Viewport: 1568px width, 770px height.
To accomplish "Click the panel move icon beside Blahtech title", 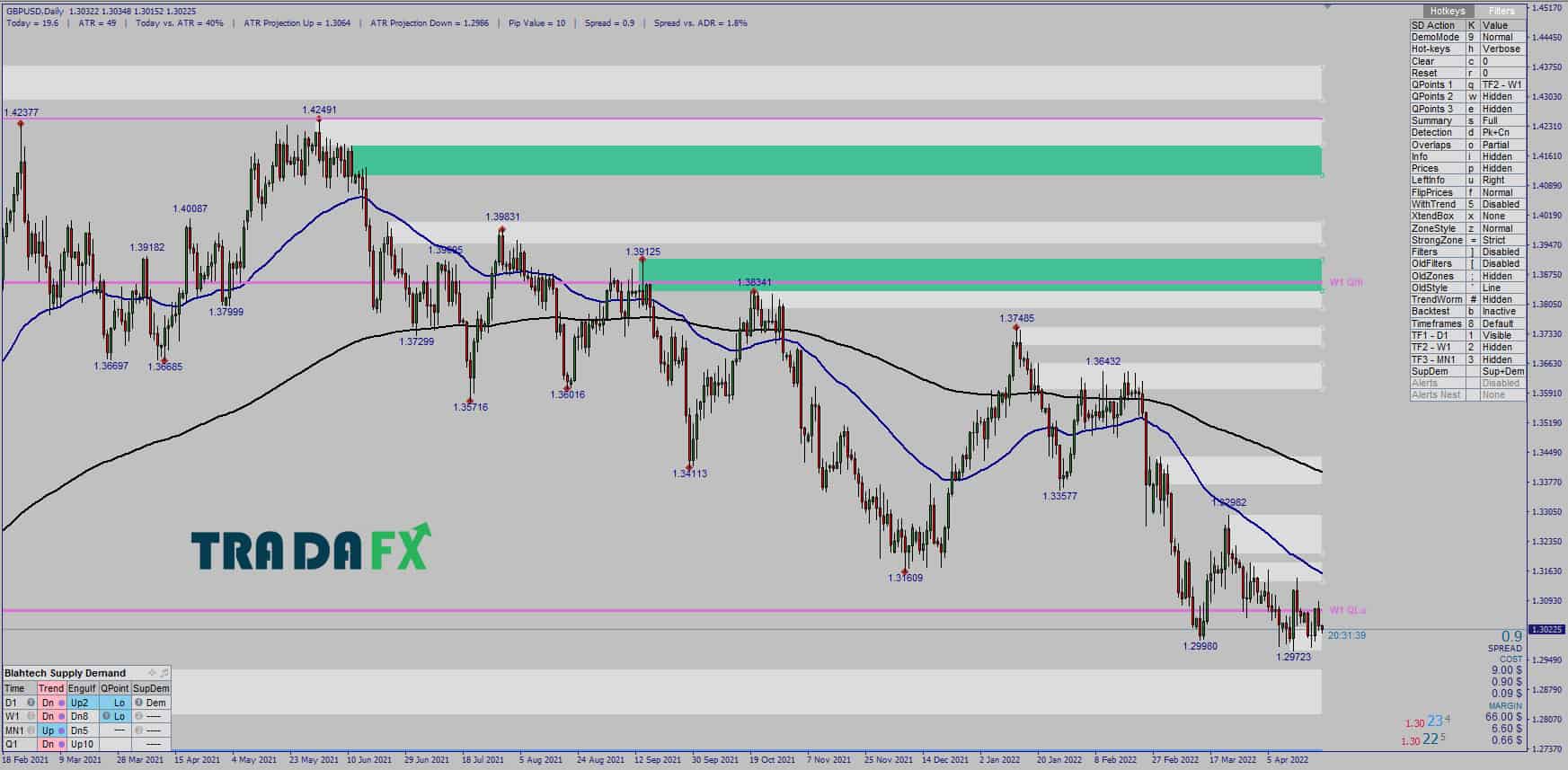I will click(x=152, y=673).
